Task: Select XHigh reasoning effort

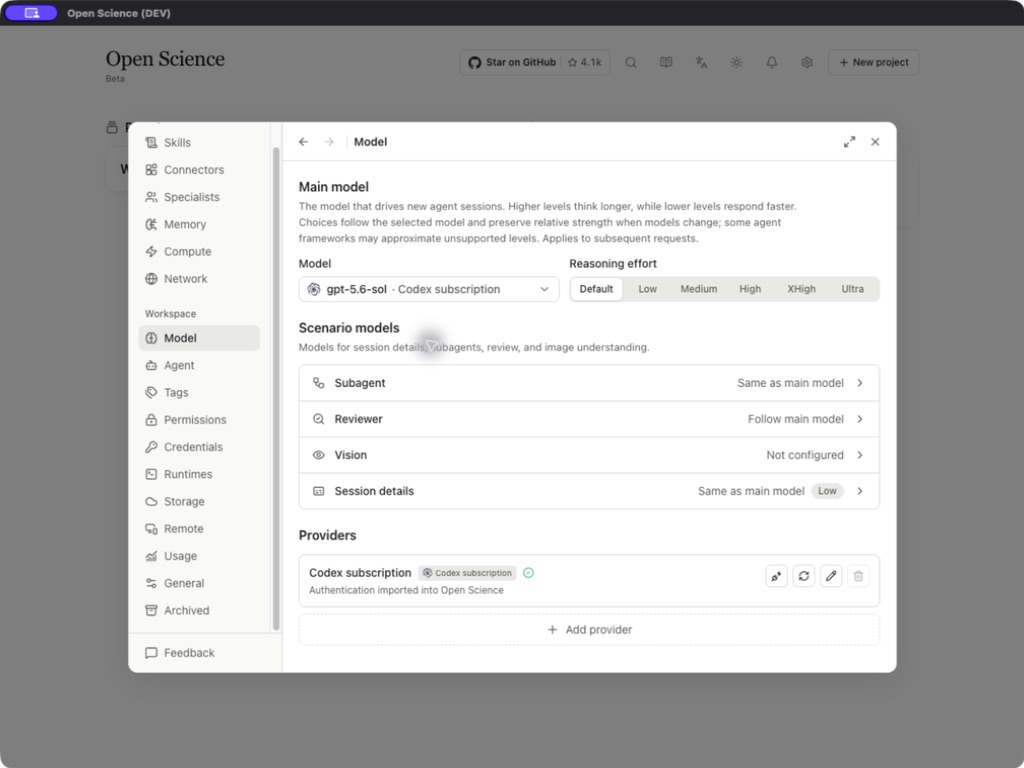Action: click(801, 289)
